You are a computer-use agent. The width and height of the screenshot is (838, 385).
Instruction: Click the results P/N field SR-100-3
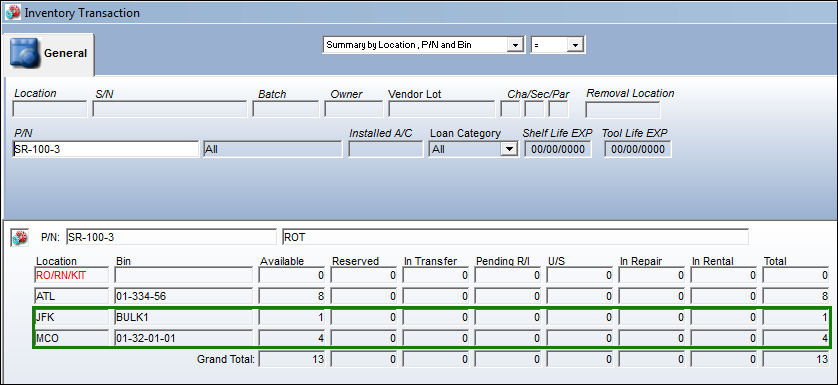coord(172,237)
